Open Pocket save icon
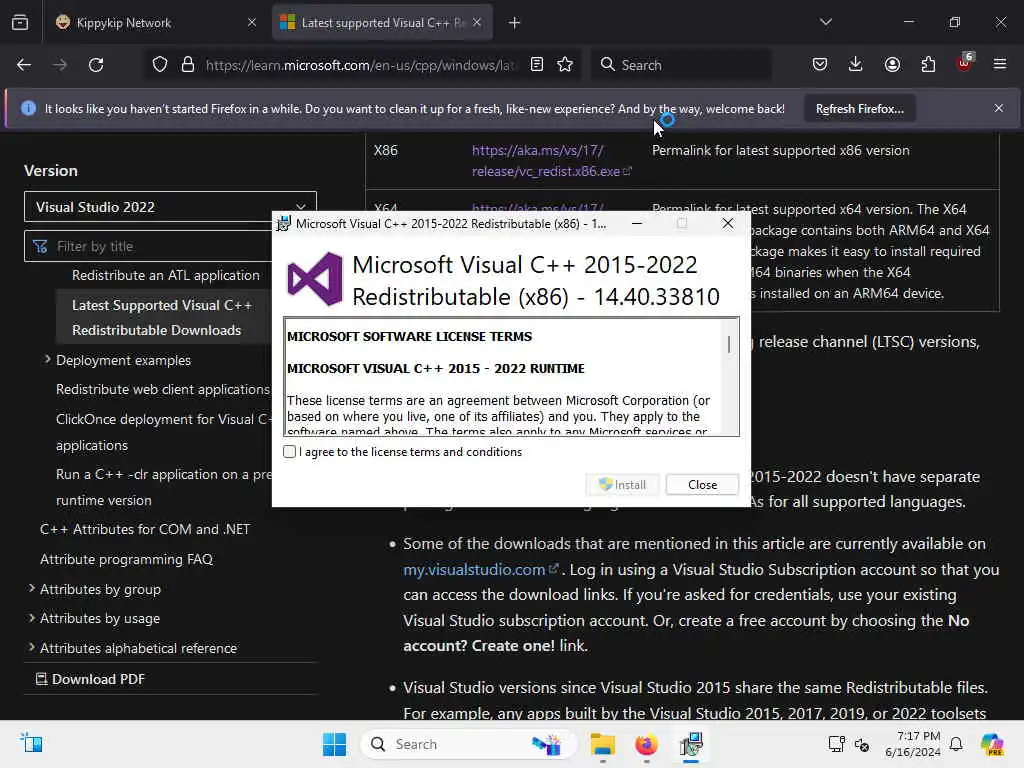Screen dimensions: 1024x768 [x=820, y=65]
